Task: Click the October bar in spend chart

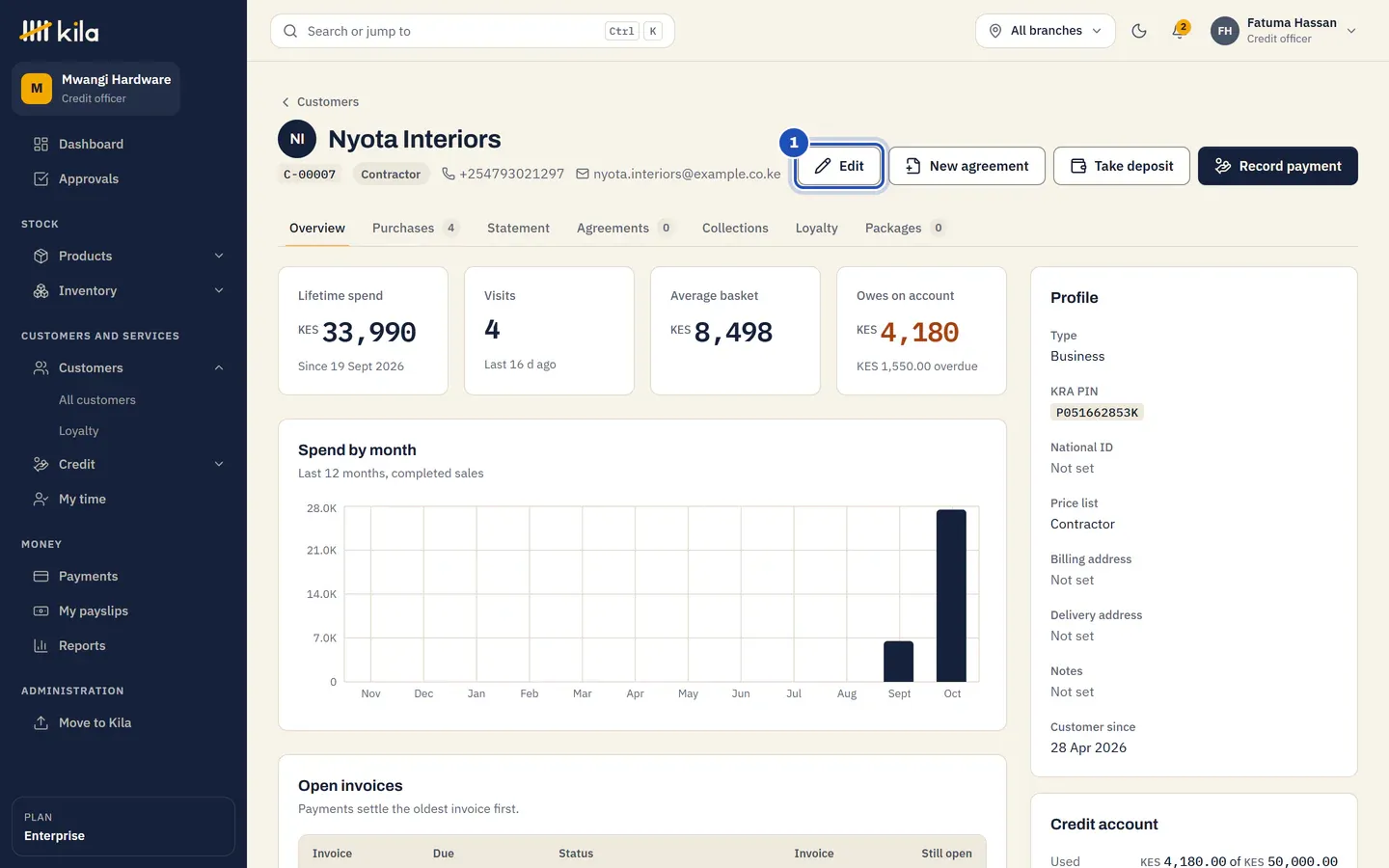Action: coord(951,595)
